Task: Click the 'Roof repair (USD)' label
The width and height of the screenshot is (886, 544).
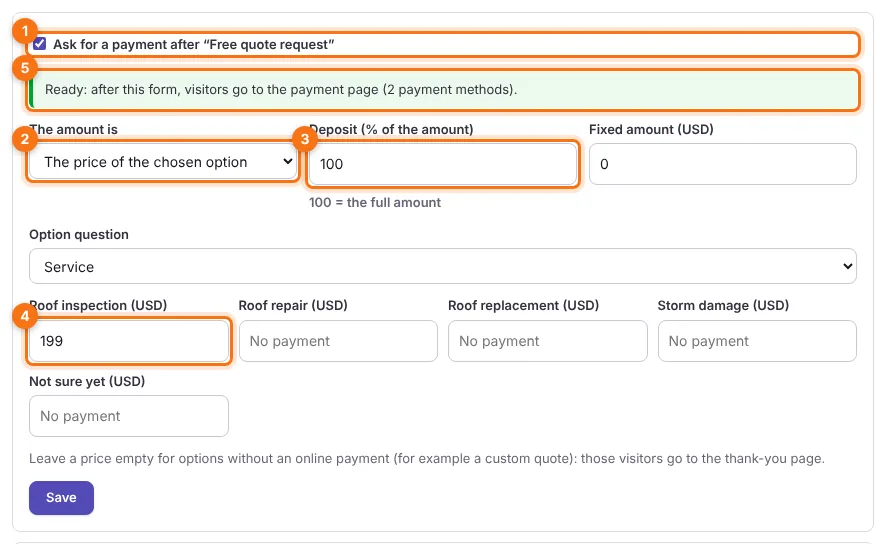Action: point(293,305)
